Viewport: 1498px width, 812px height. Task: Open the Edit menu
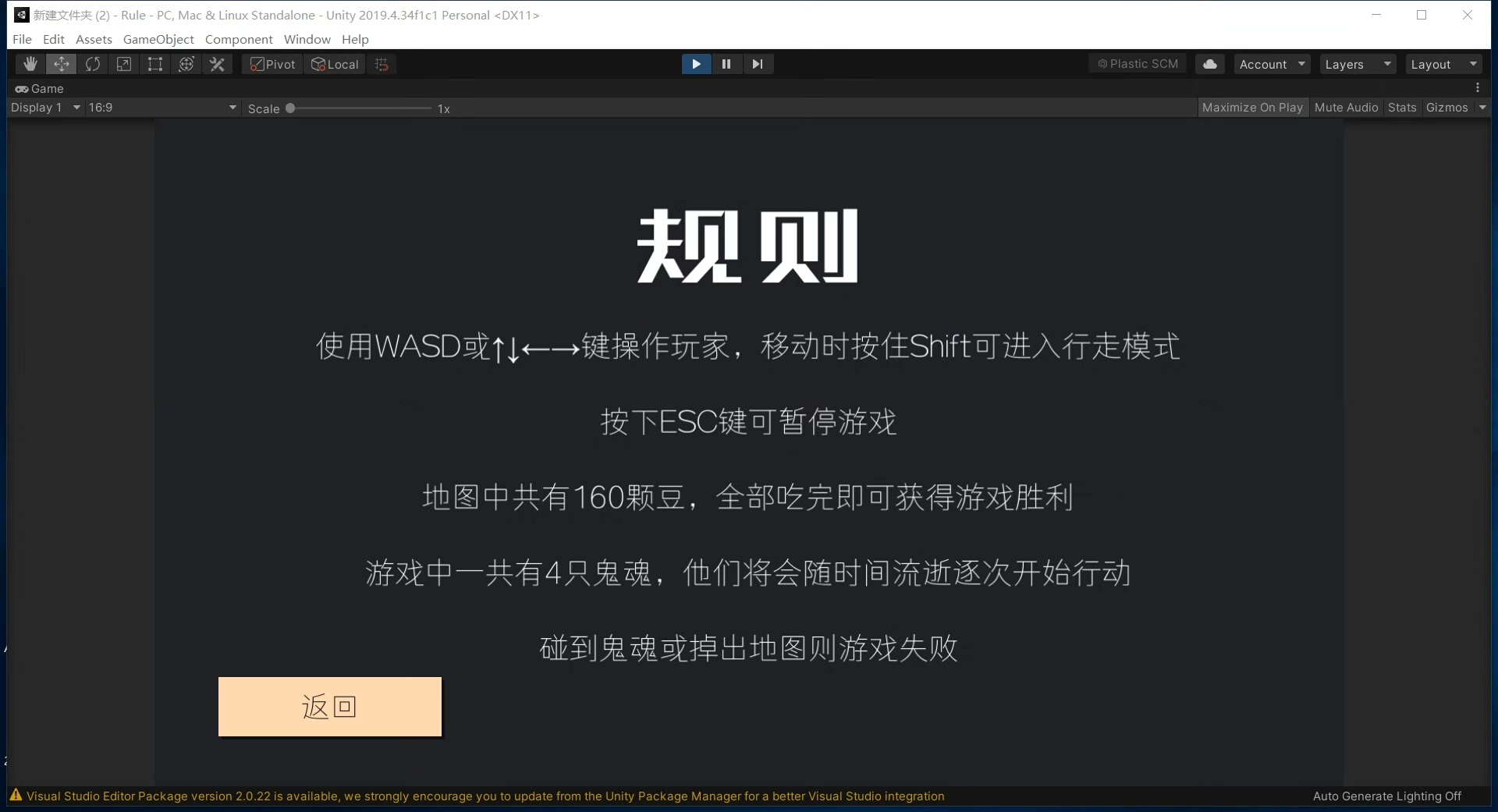pos(54,39)
